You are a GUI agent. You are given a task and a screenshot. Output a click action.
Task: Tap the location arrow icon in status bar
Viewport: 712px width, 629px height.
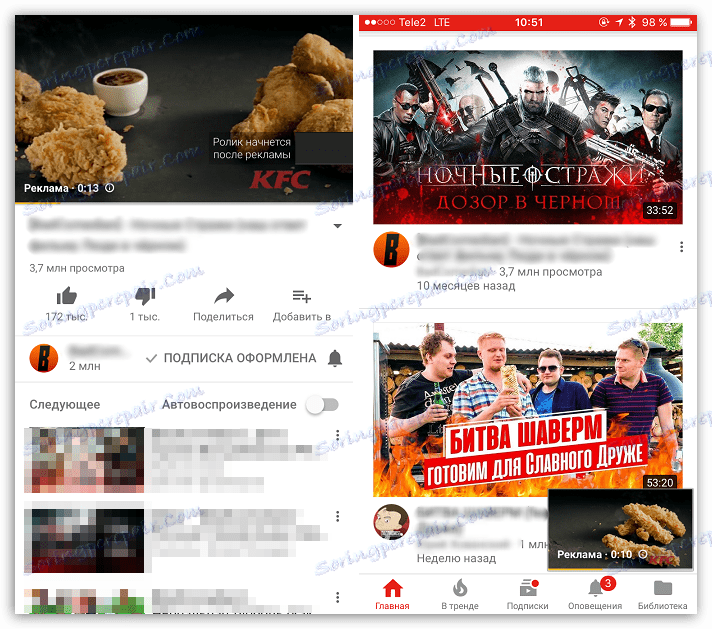tap(619, 22)
